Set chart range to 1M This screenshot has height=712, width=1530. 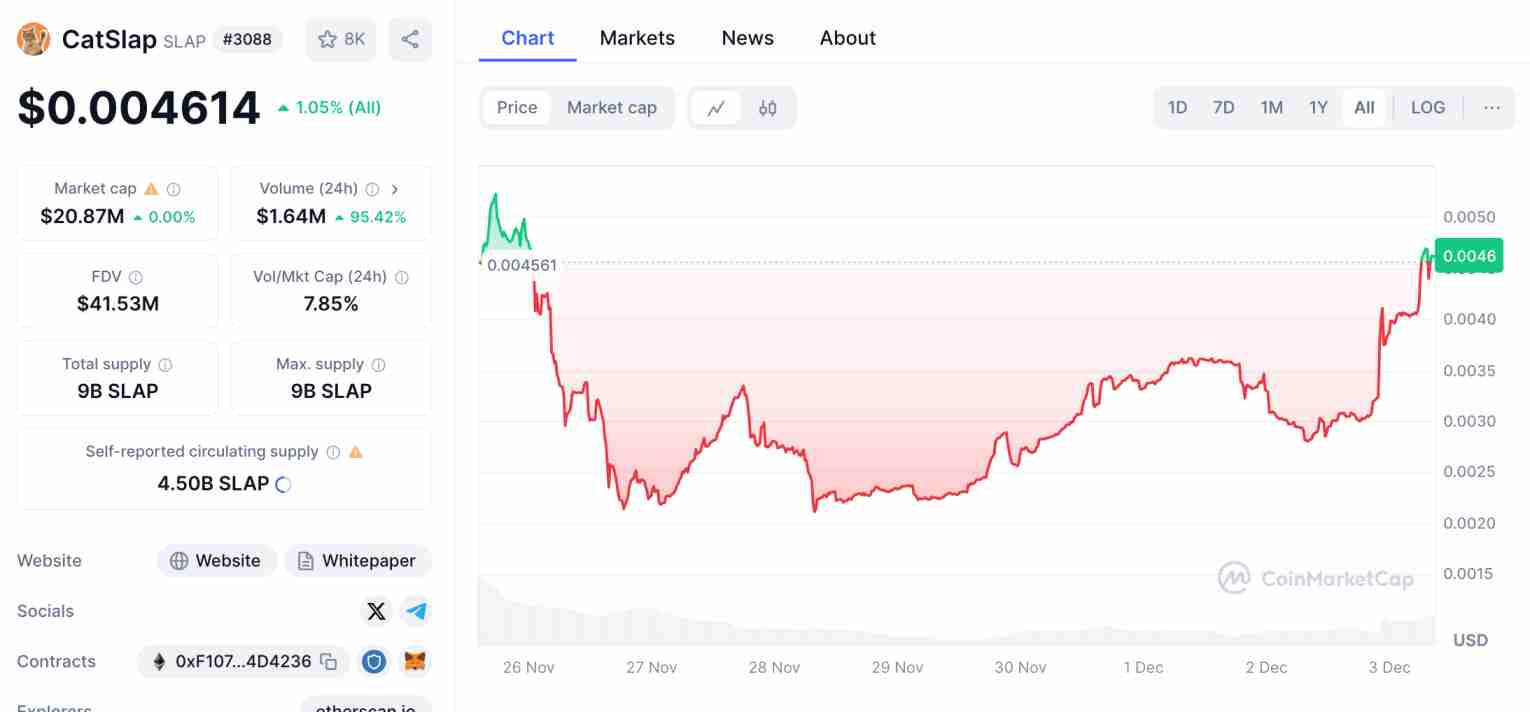(1272, 108)
